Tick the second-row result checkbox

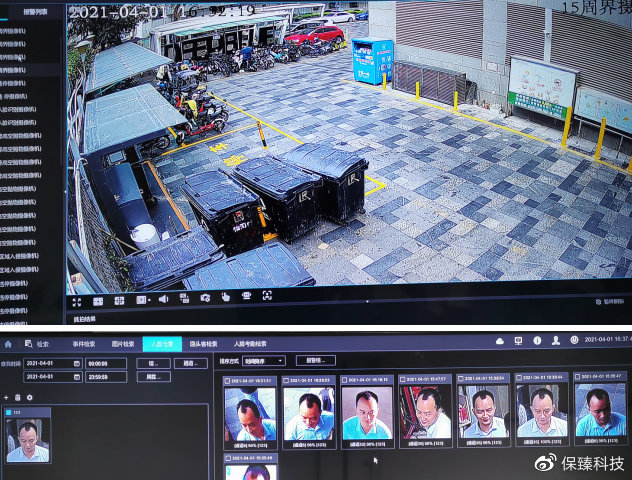[x=228, y=459]
